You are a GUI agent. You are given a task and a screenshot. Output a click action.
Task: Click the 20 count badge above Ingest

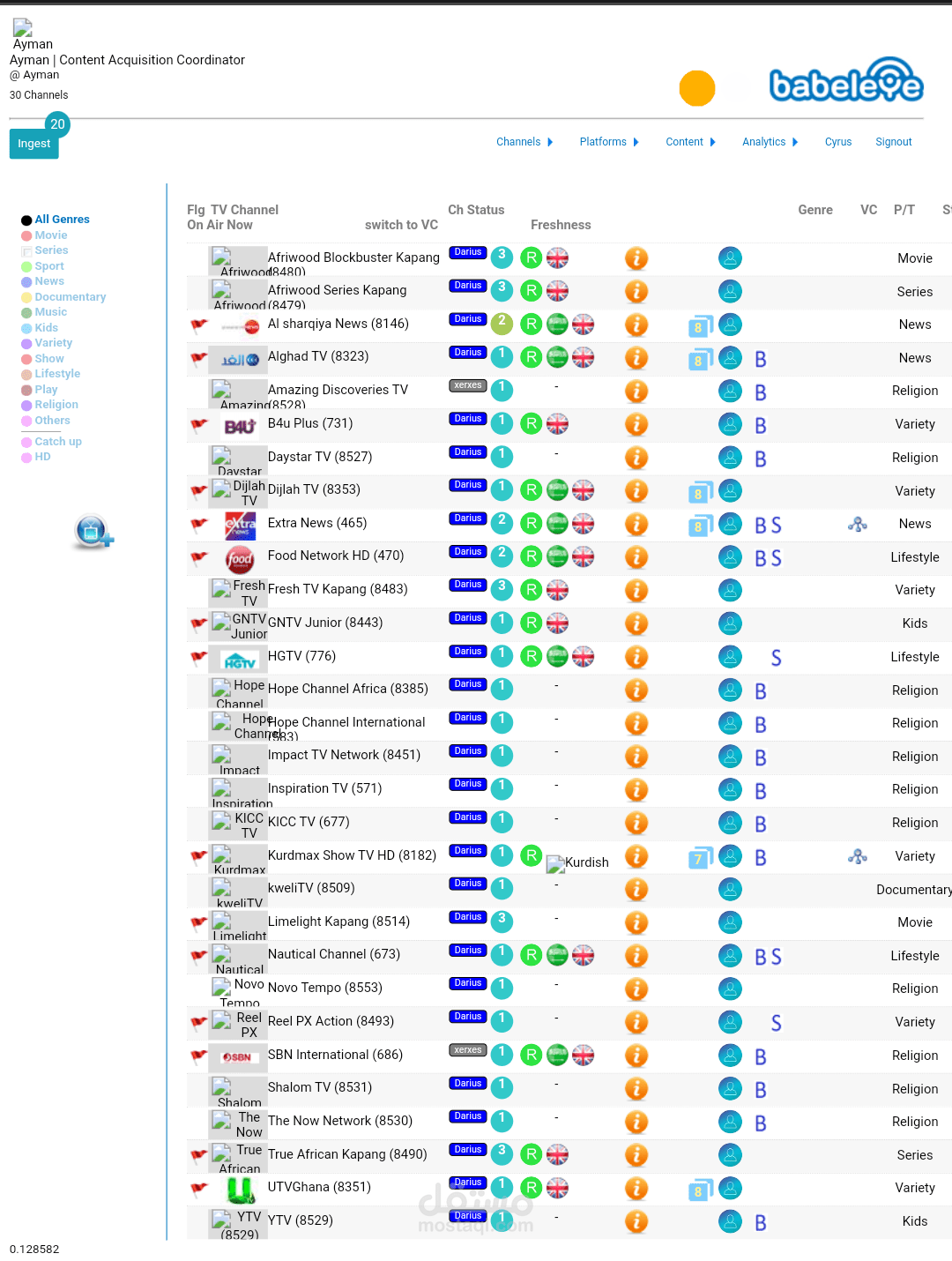click(x=57, y=124)
